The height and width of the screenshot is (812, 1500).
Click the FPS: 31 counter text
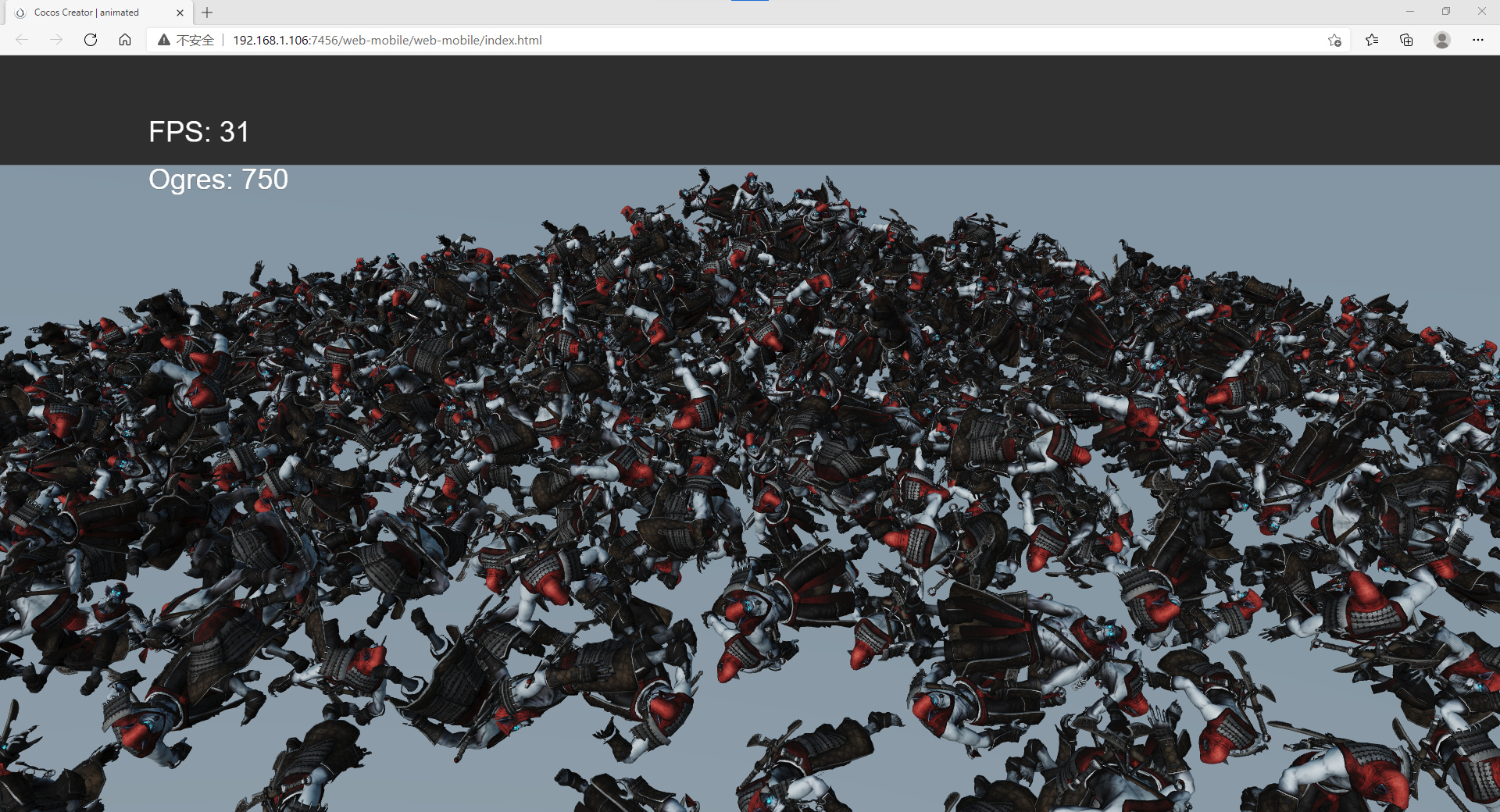pos(199,132)
